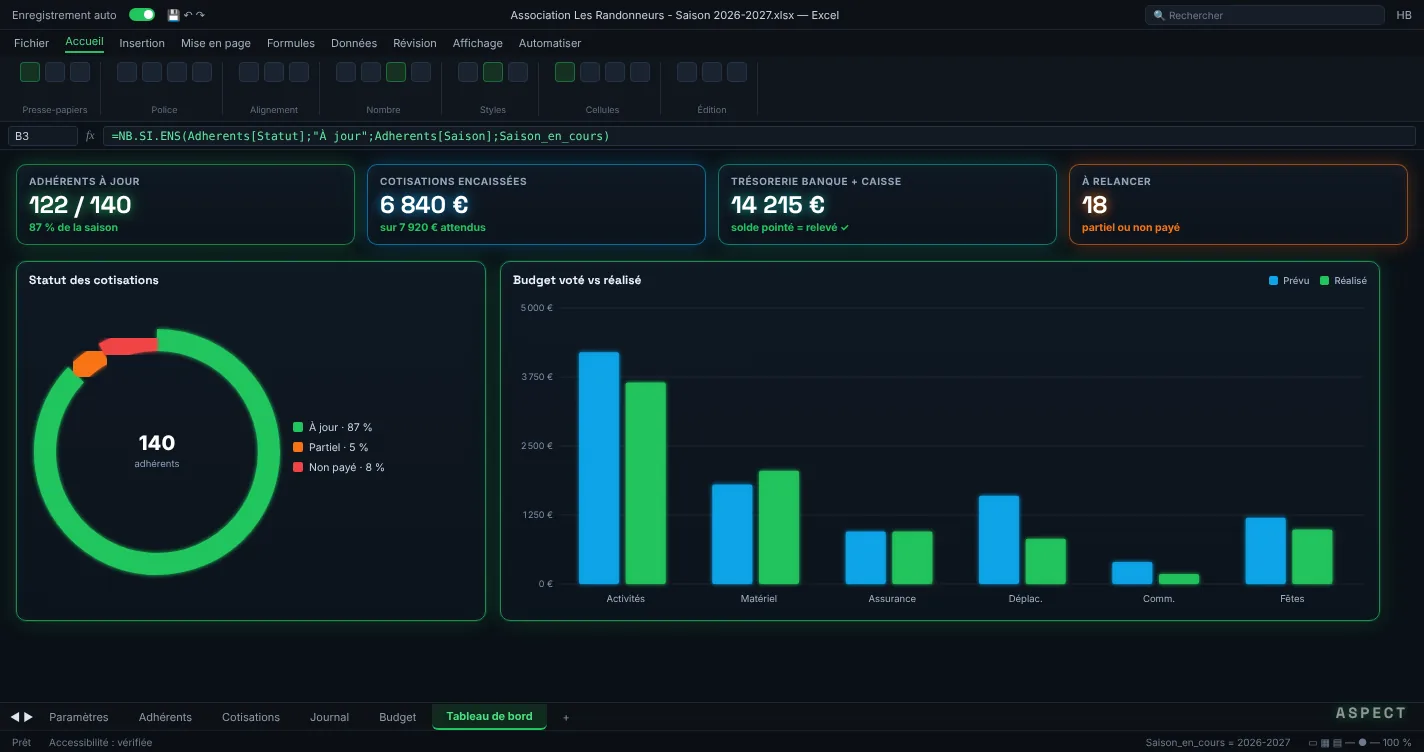The height and width of the screenshot is (752, 1424).
Task: Open the Fichier menu
Action: (31, 43)
